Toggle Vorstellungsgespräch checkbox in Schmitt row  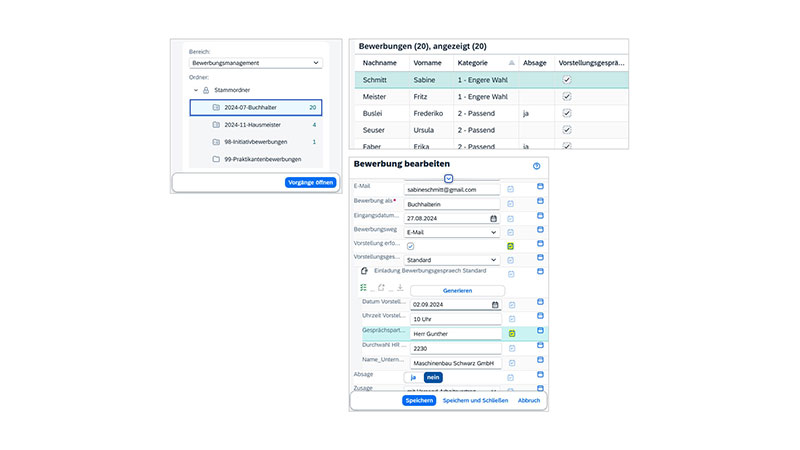(567, 80)
